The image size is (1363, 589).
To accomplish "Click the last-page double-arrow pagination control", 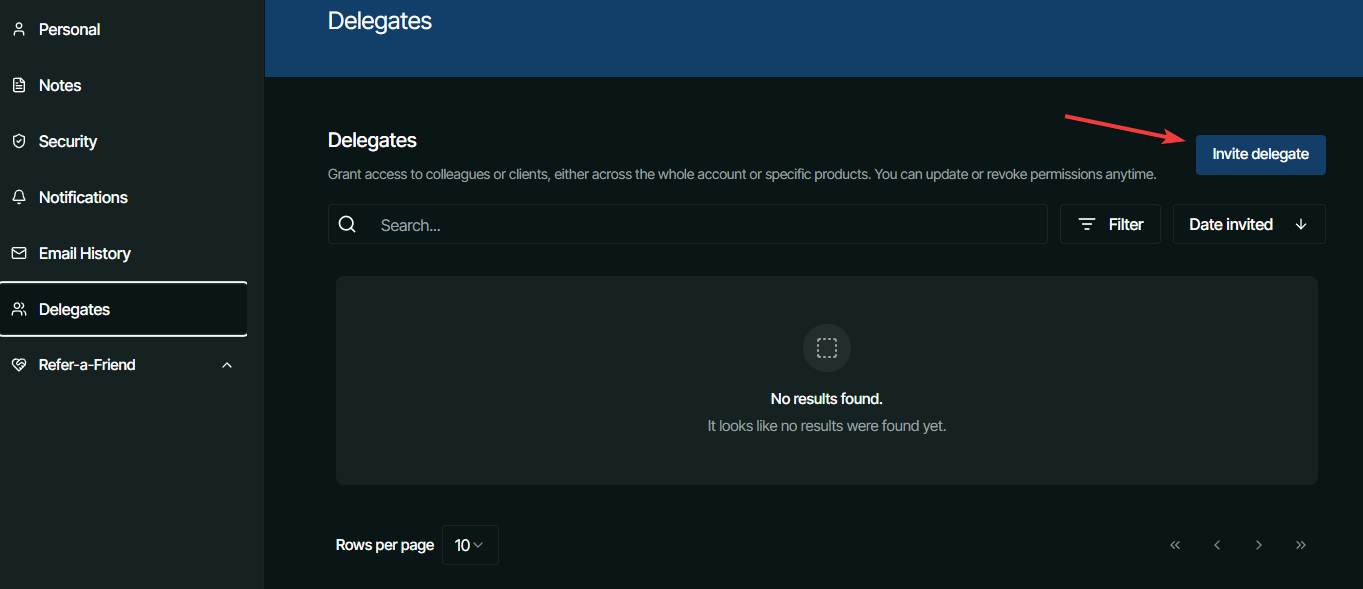I will [x=1300, y=544].
